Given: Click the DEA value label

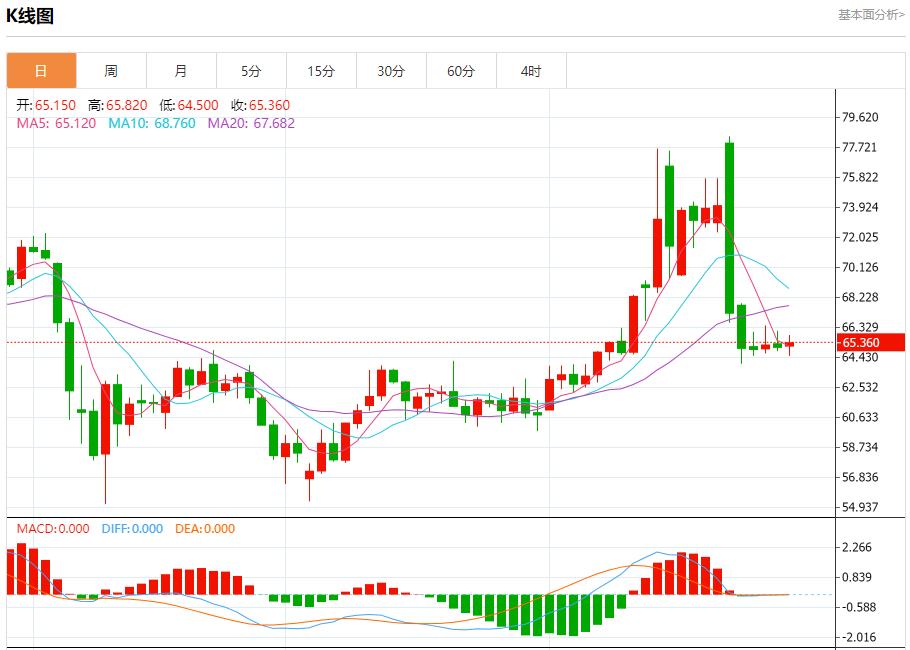Looking at the screenshot, I should pos(205,529).
